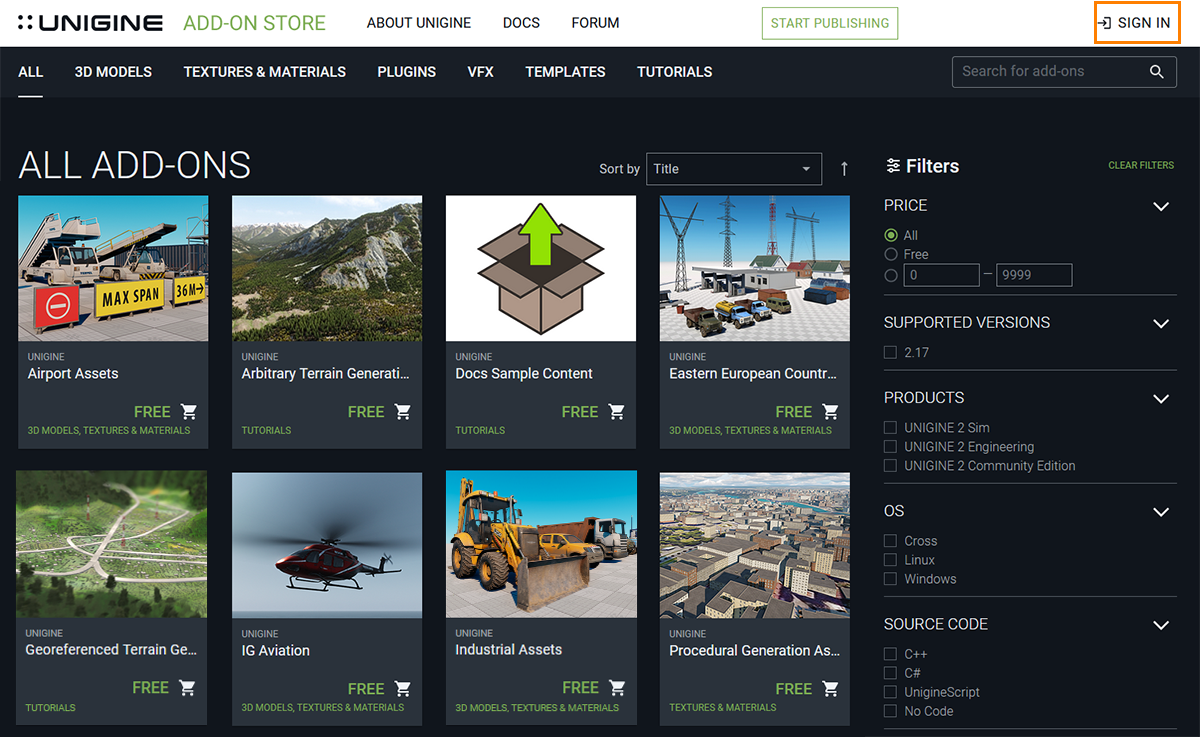Click cart icon for IG Aviation
The image size is (1200, 737).
point(403,688)
